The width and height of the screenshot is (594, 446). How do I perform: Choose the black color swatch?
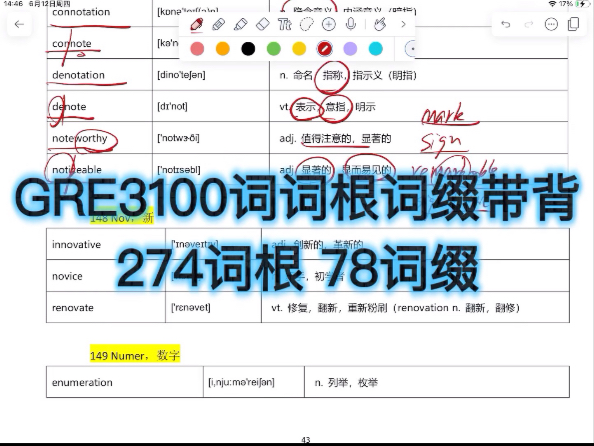(x=248, y=49)
